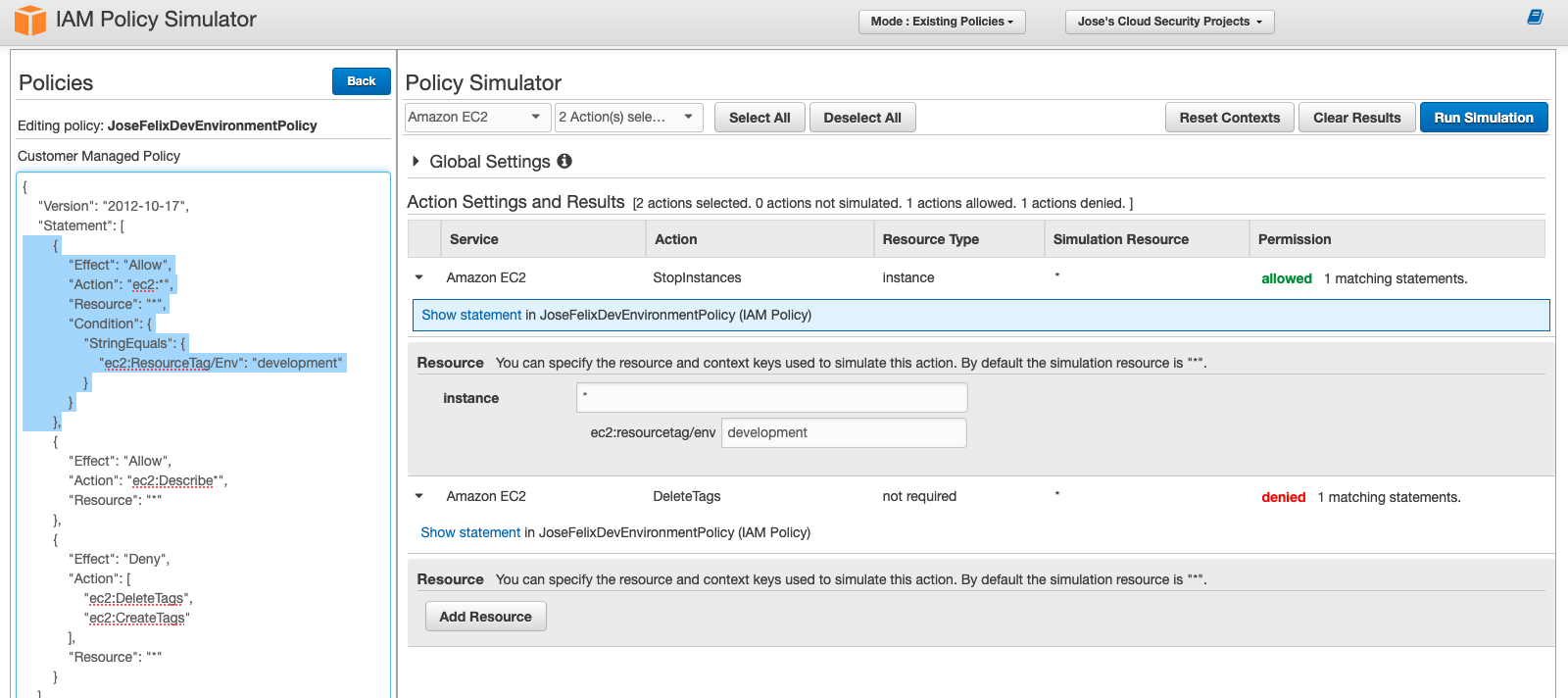Click the DeleteTags action name

coord(687,496)
